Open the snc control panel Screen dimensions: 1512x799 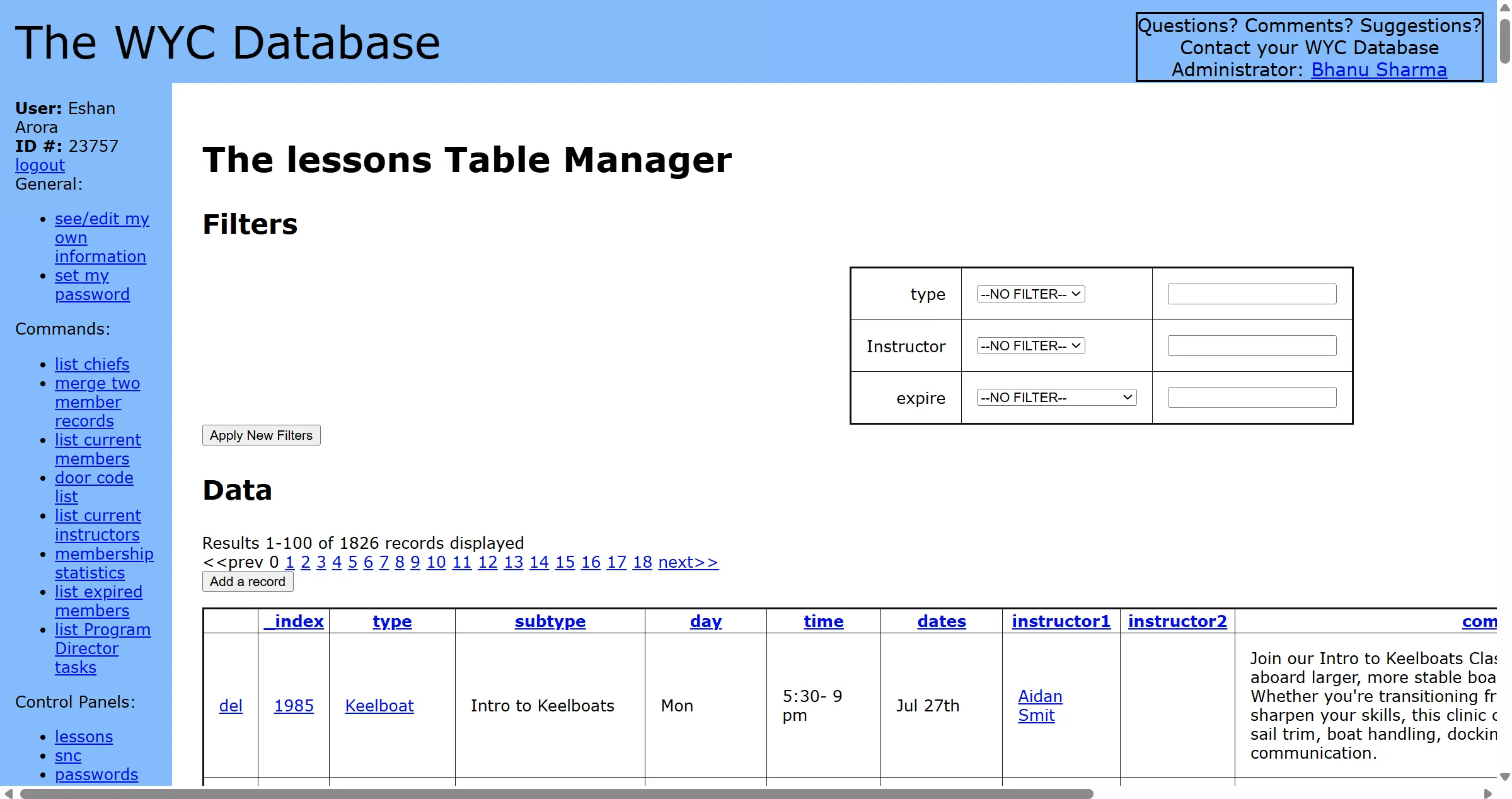tap(68, 756)
